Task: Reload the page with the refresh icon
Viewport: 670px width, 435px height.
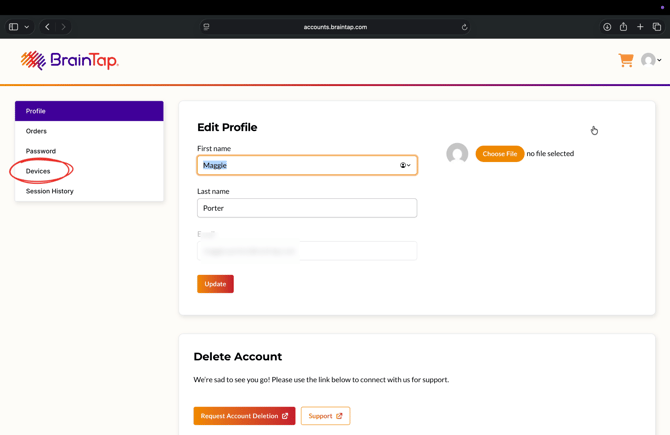Action: pos(464,27)
